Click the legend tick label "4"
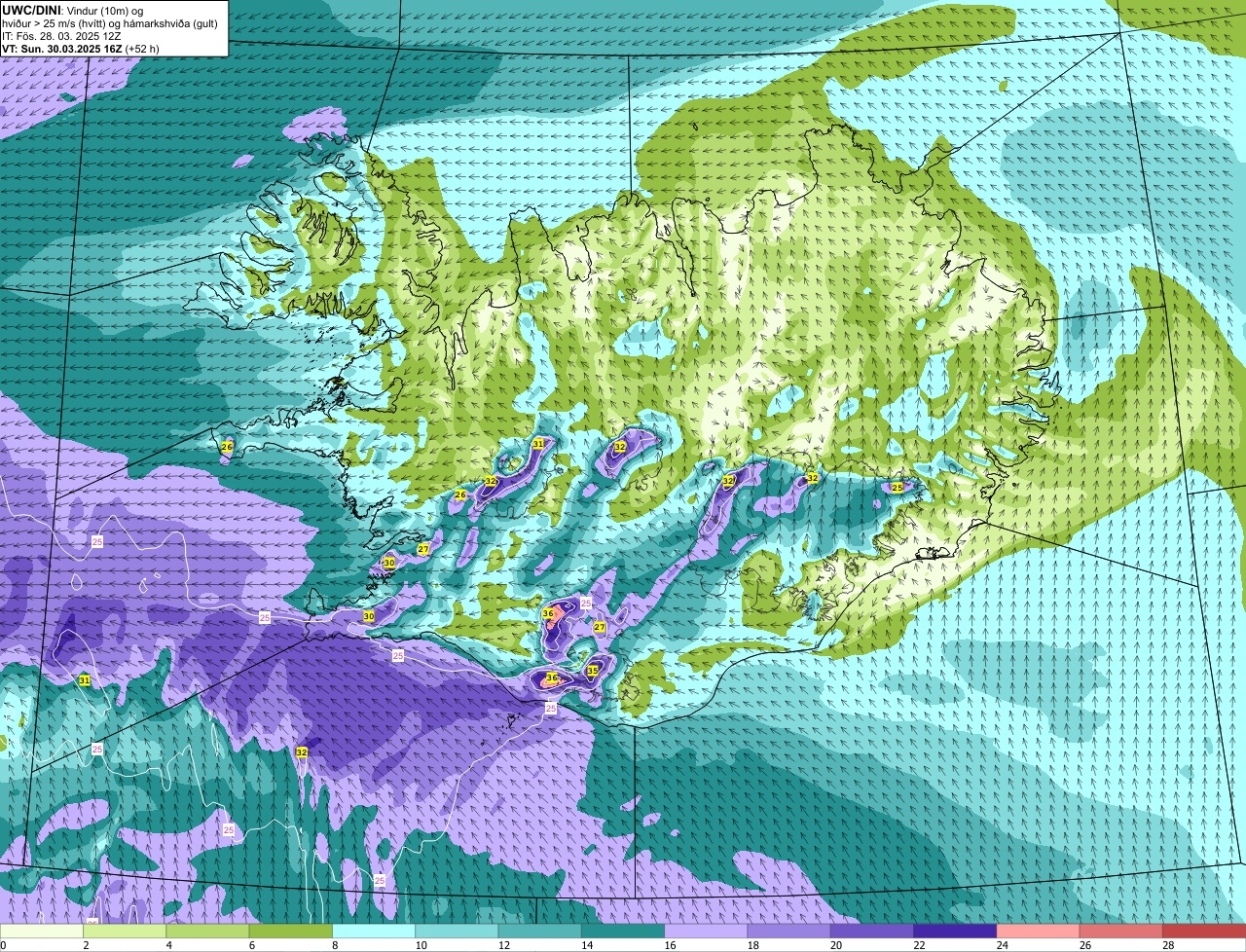This screenshot has height=952, width=1246. pos(168,945)
